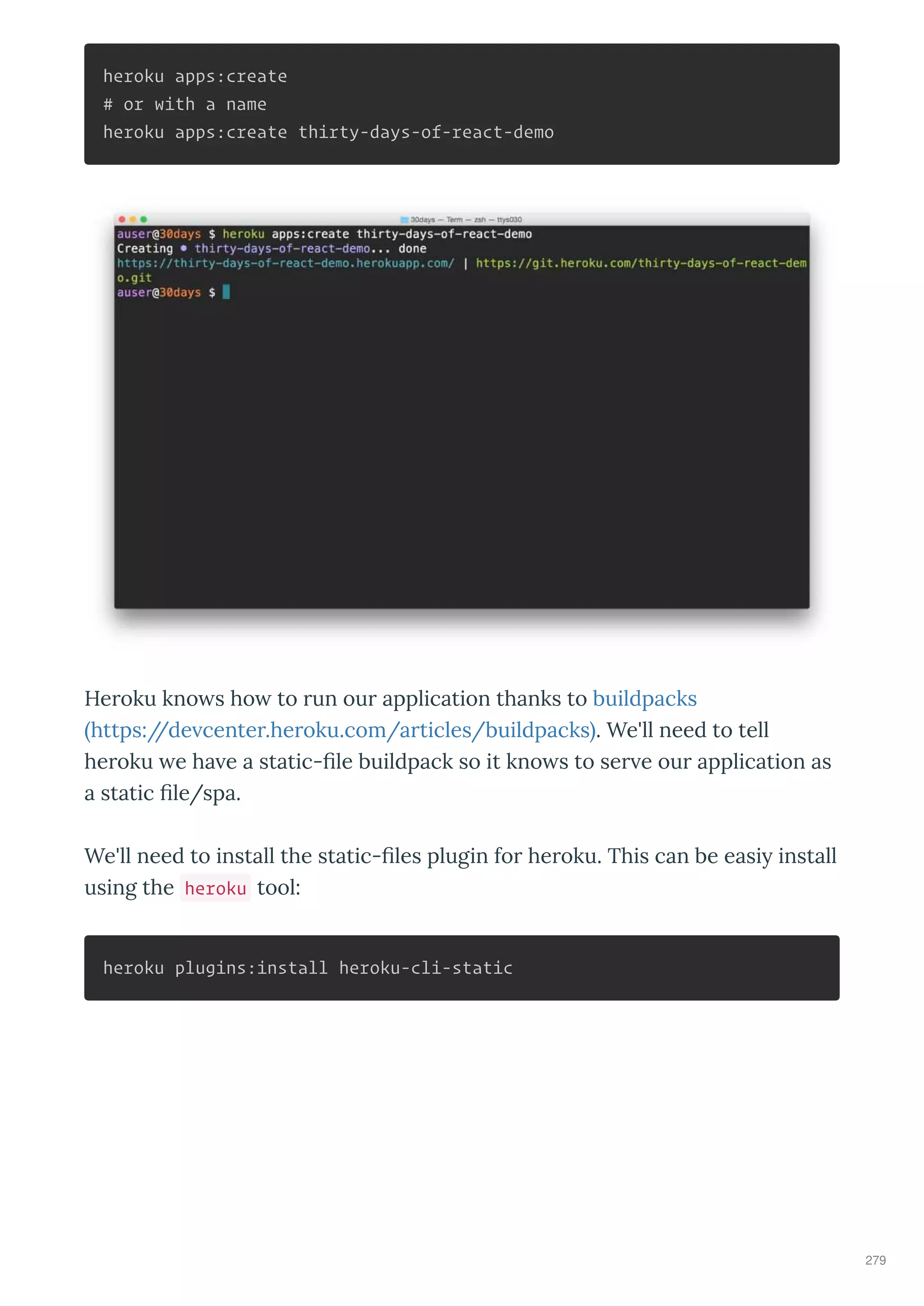Click the terminal title '30days — Term — zsh — ttys030'
This screenshot has width=924, height=1306.
466,220
